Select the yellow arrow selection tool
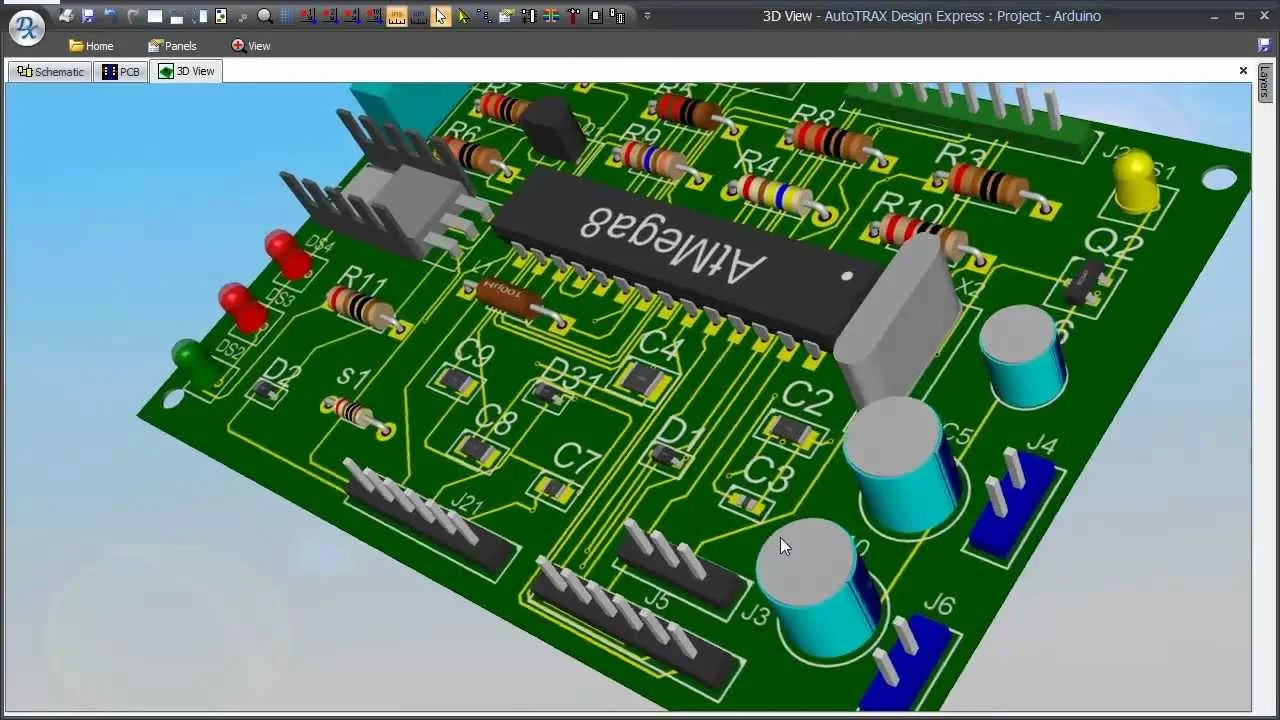The width and height of the screenshot is (1280, 720). 463,16
